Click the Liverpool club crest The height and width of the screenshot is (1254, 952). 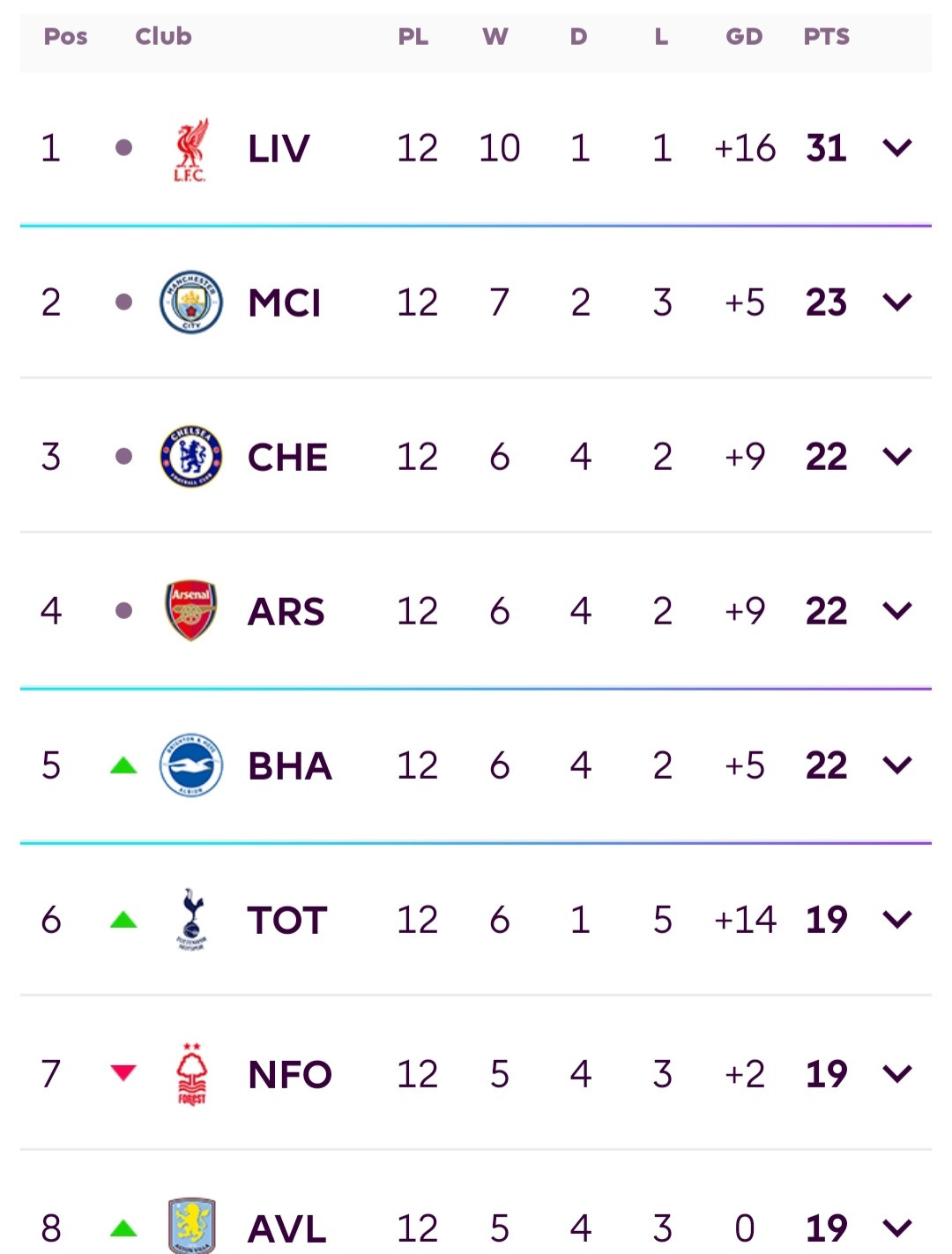190,149
